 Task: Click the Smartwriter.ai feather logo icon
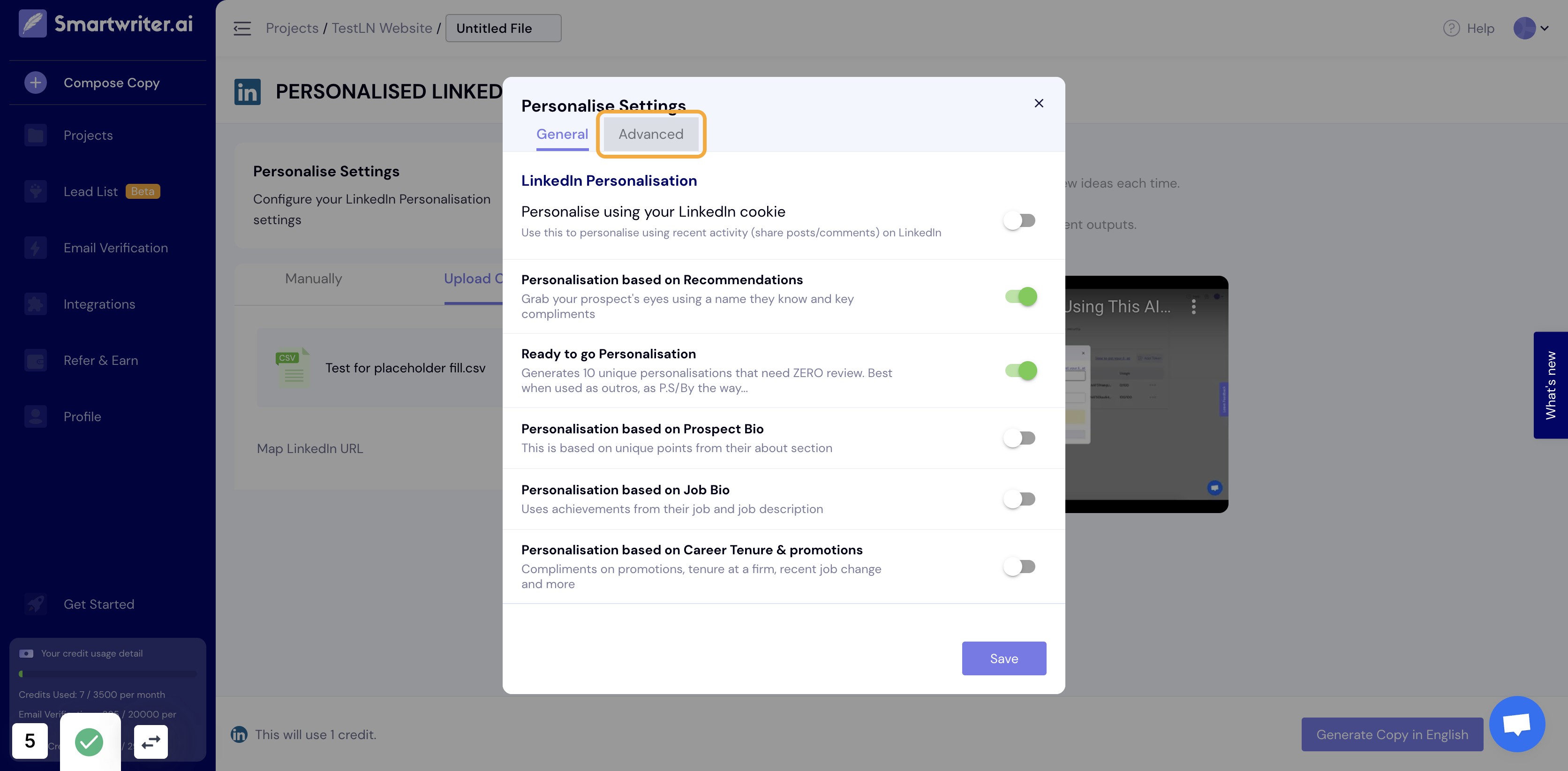(x=32, y=23)
